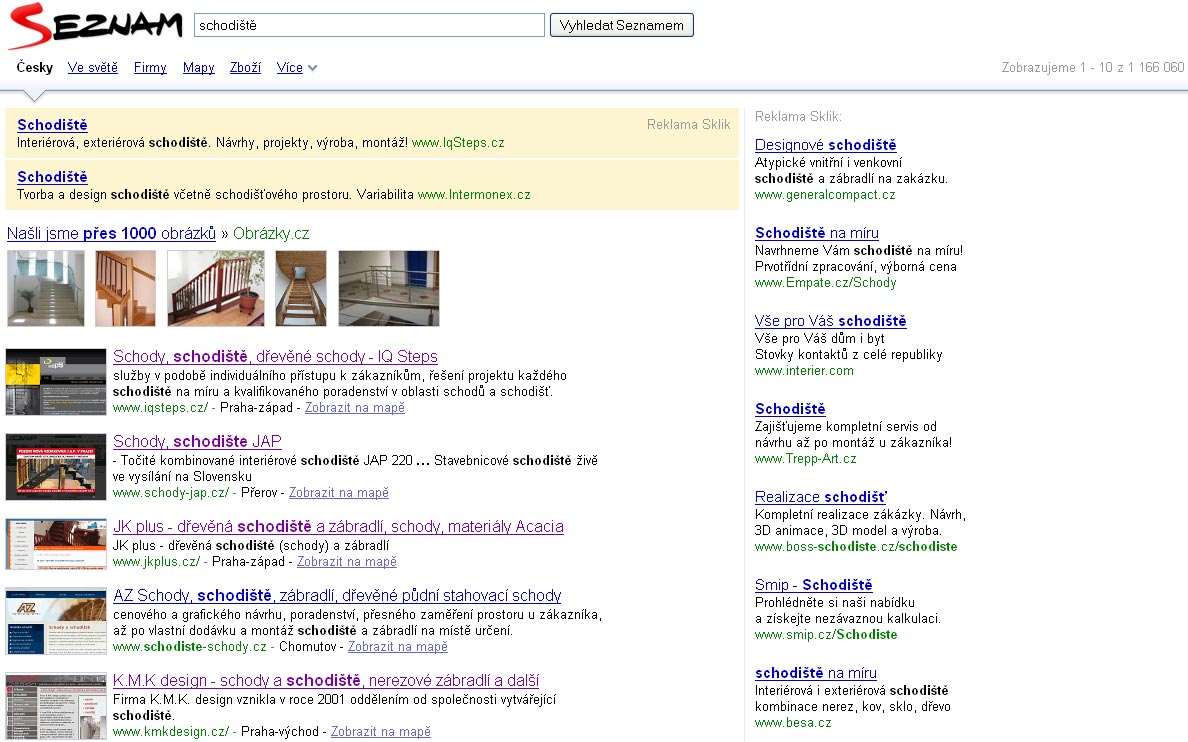This screenshot has width=1188, height=742.
Task: Open the besa.cz "schodiště na míru" ad
Action: click(x=816, y=672)
